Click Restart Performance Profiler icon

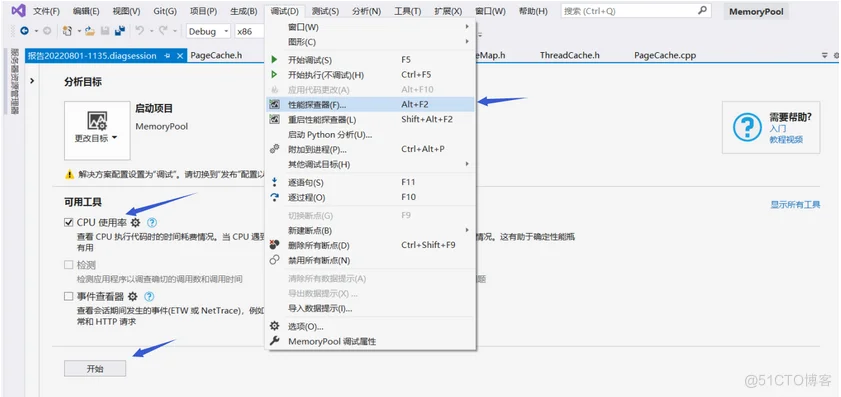[275, 120]
